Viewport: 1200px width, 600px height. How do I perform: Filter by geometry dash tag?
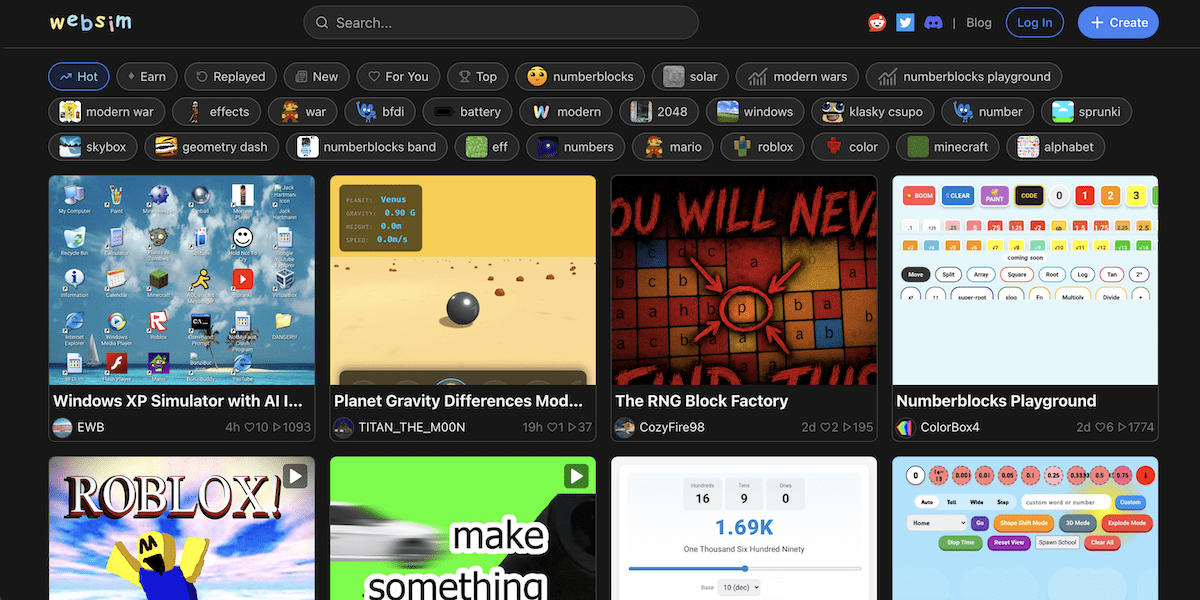211,146
